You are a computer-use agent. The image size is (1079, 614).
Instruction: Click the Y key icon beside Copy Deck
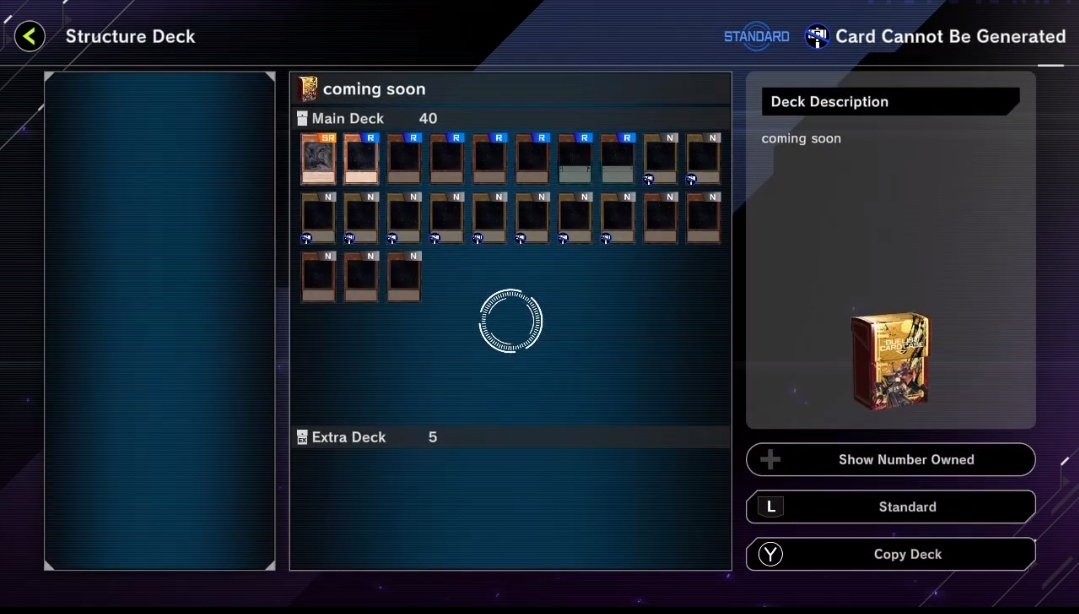pos(771,554)
